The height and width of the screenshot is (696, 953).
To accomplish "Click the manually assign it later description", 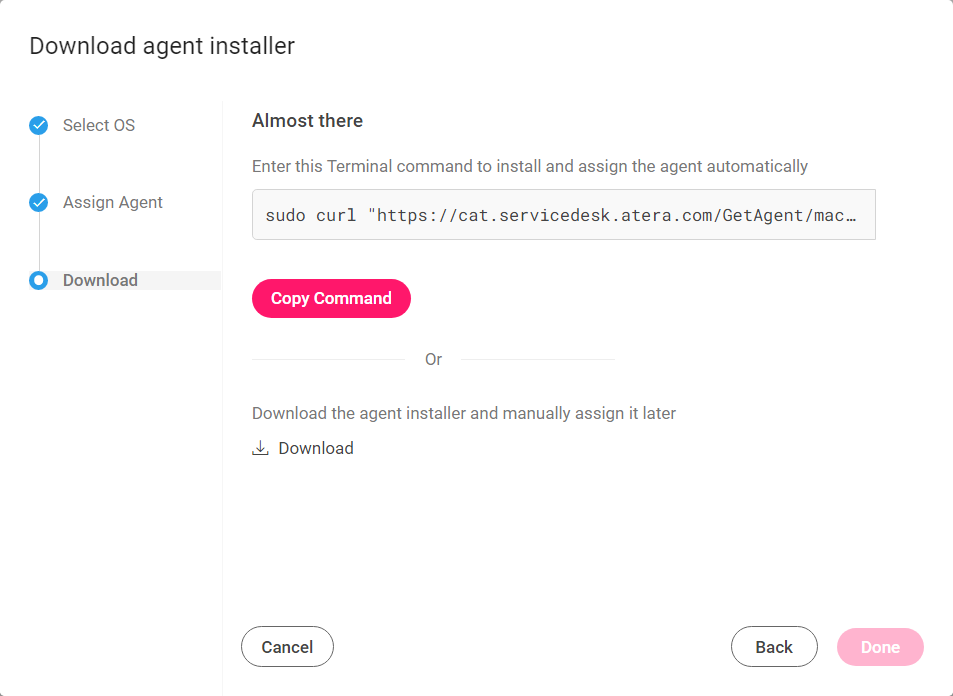I will 464,413.
